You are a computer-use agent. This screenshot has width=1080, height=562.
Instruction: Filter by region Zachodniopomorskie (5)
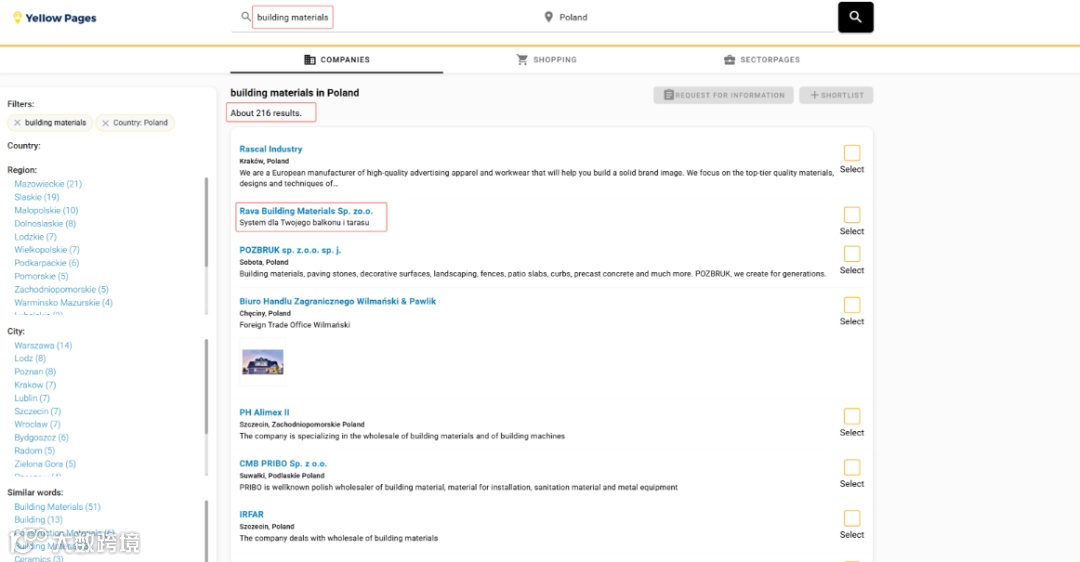point(61,289)
